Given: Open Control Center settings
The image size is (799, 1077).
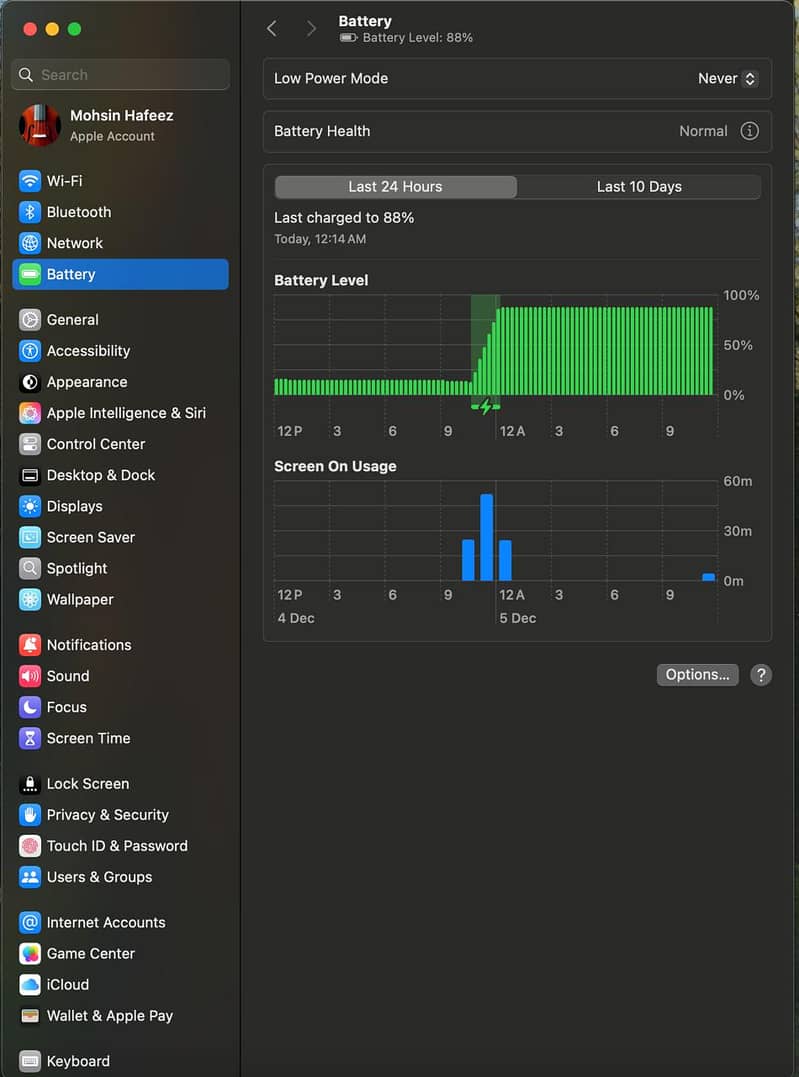Looking at the screenshot, I should 95,444.
